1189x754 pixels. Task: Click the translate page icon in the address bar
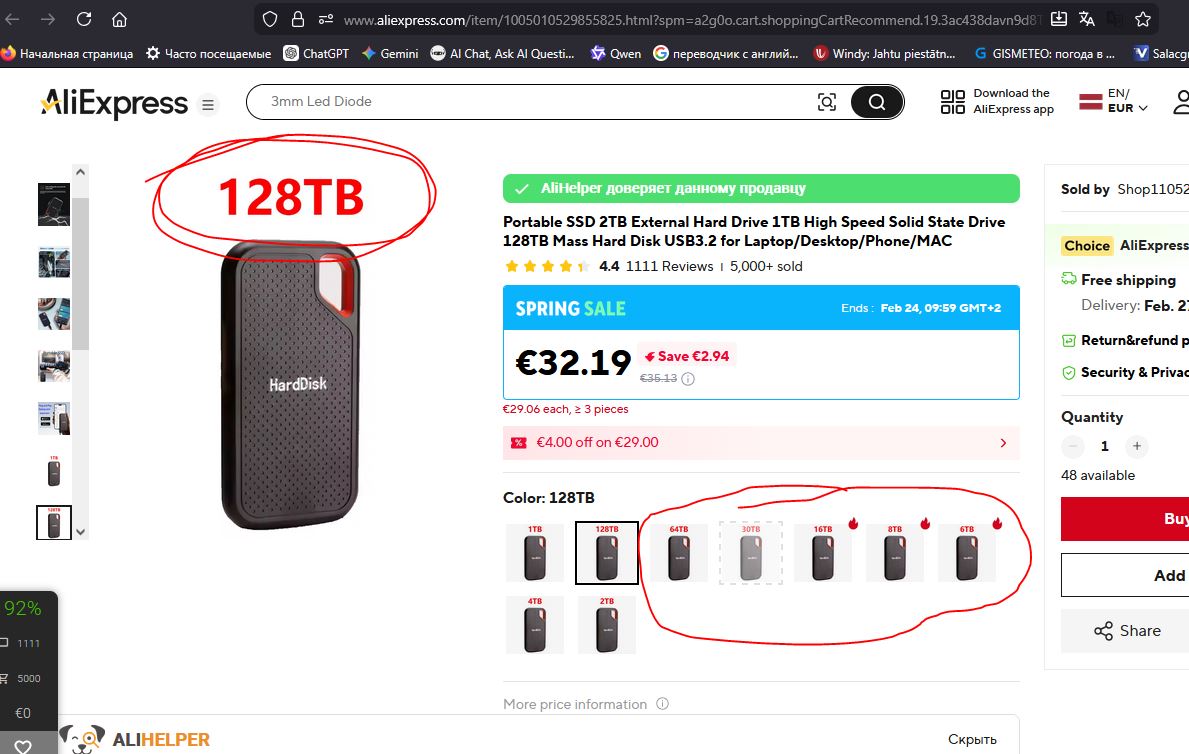[1087, 19]
